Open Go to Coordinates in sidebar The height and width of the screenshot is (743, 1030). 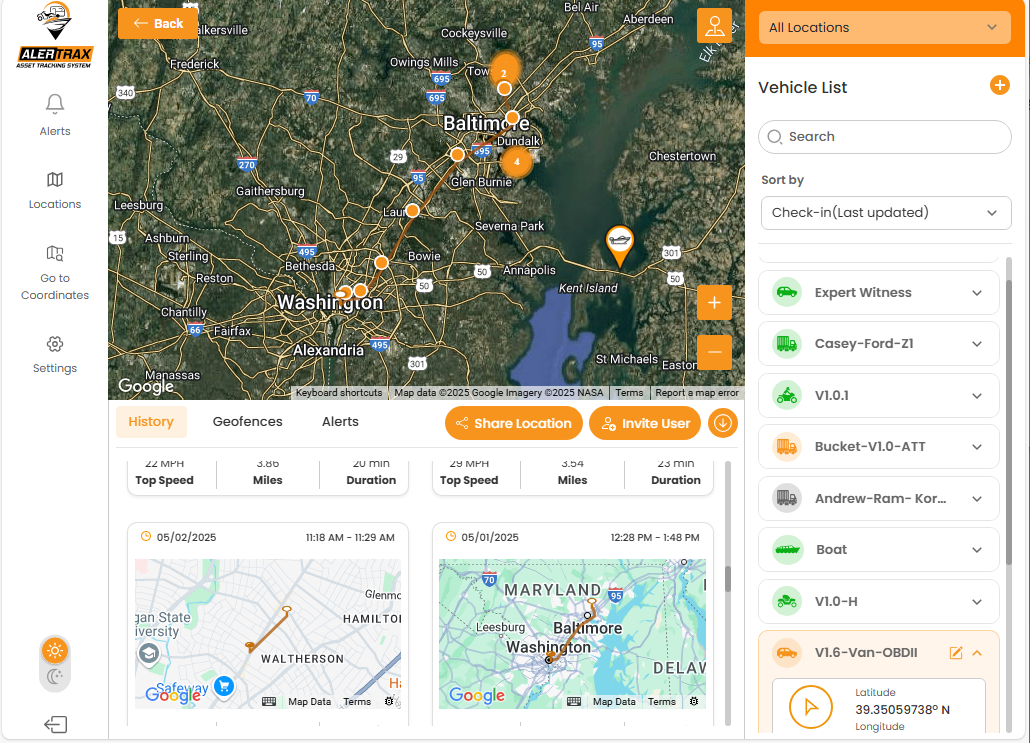tap(55, 254)
